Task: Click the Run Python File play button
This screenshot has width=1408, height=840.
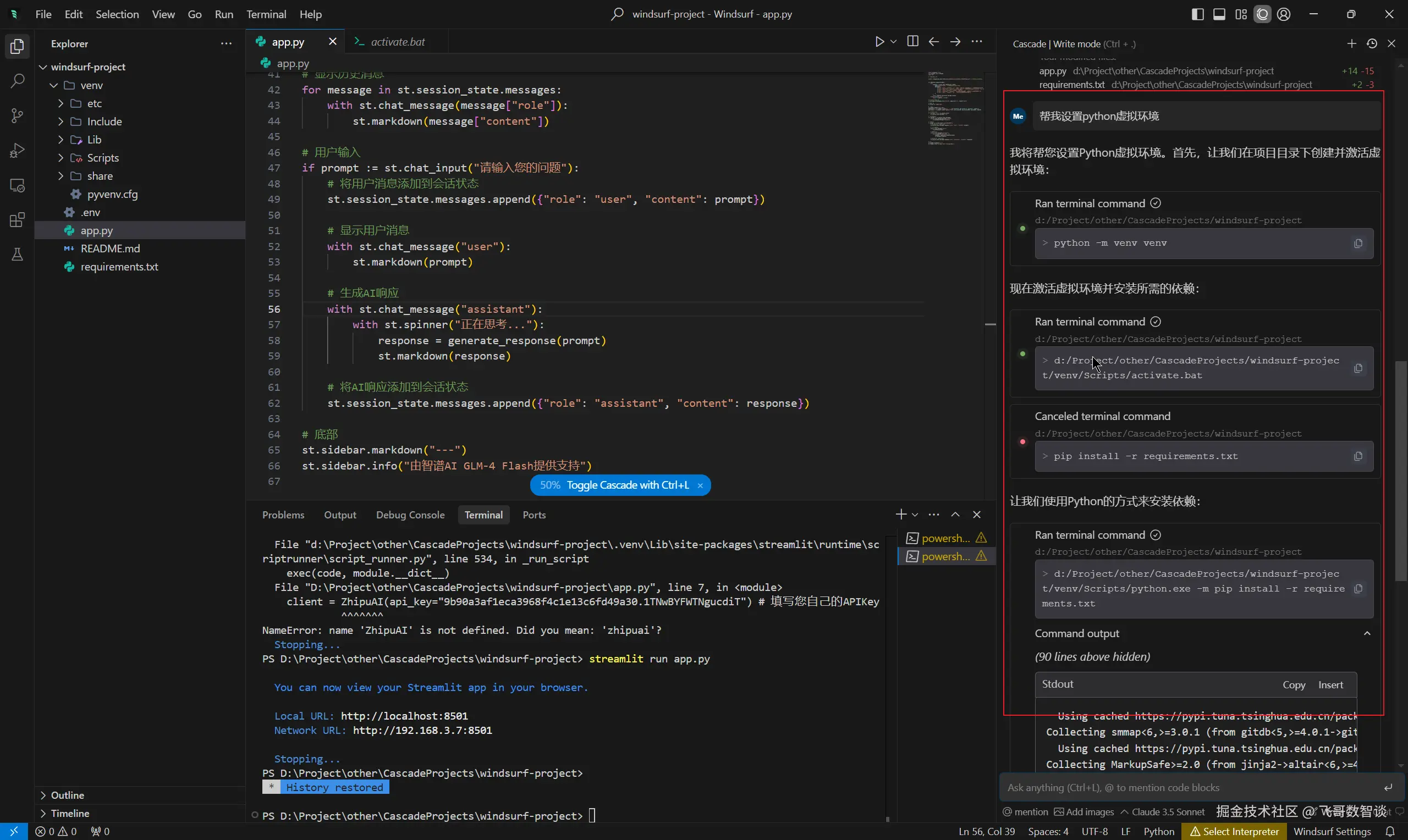Action: [879, 41]
